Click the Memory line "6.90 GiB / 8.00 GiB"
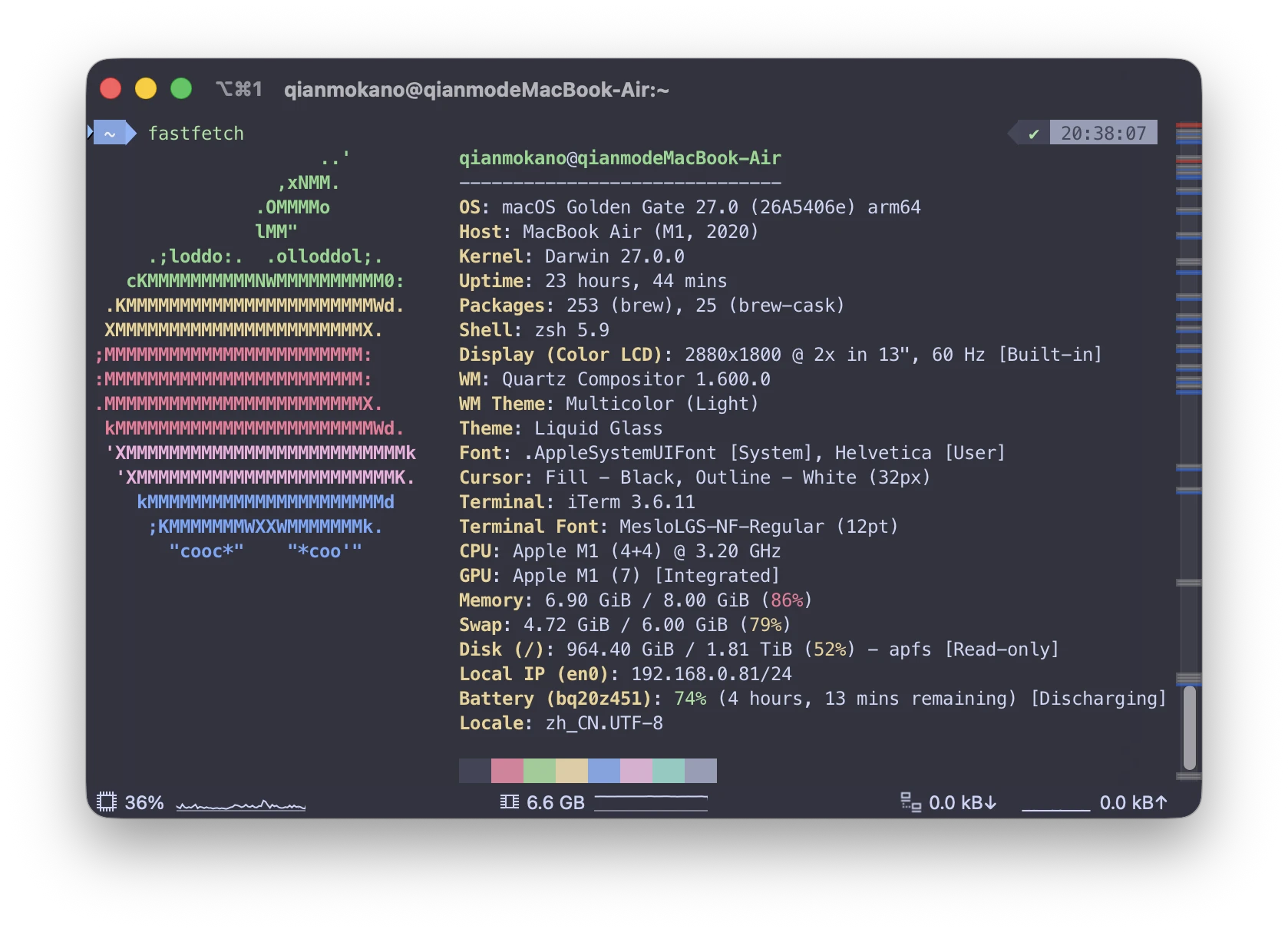The width and height of the screenshot is (1288, 932). click(x=647, y=600)
